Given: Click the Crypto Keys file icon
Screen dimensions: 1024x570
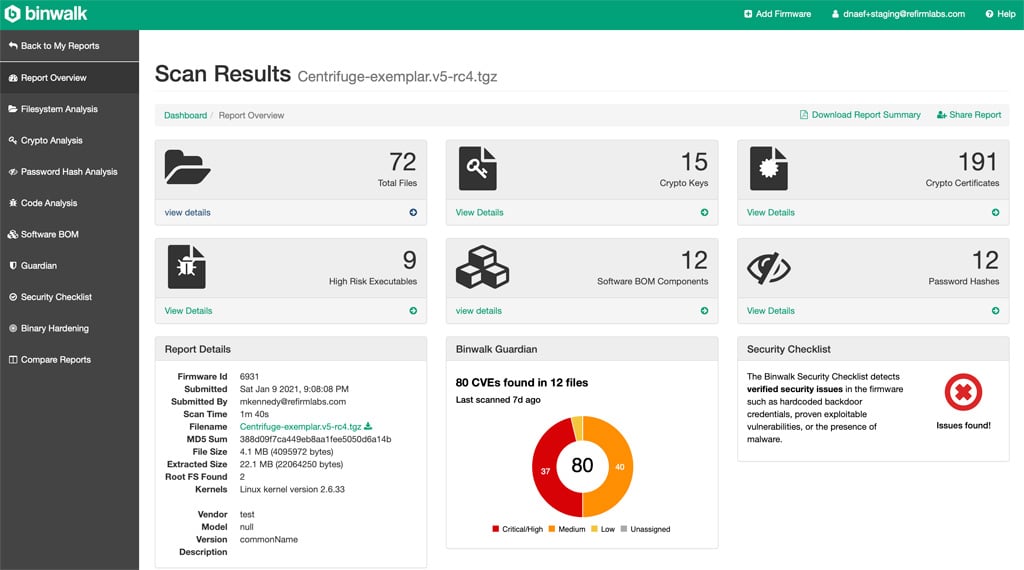Looking at the screenshot, I should [477, 167].
